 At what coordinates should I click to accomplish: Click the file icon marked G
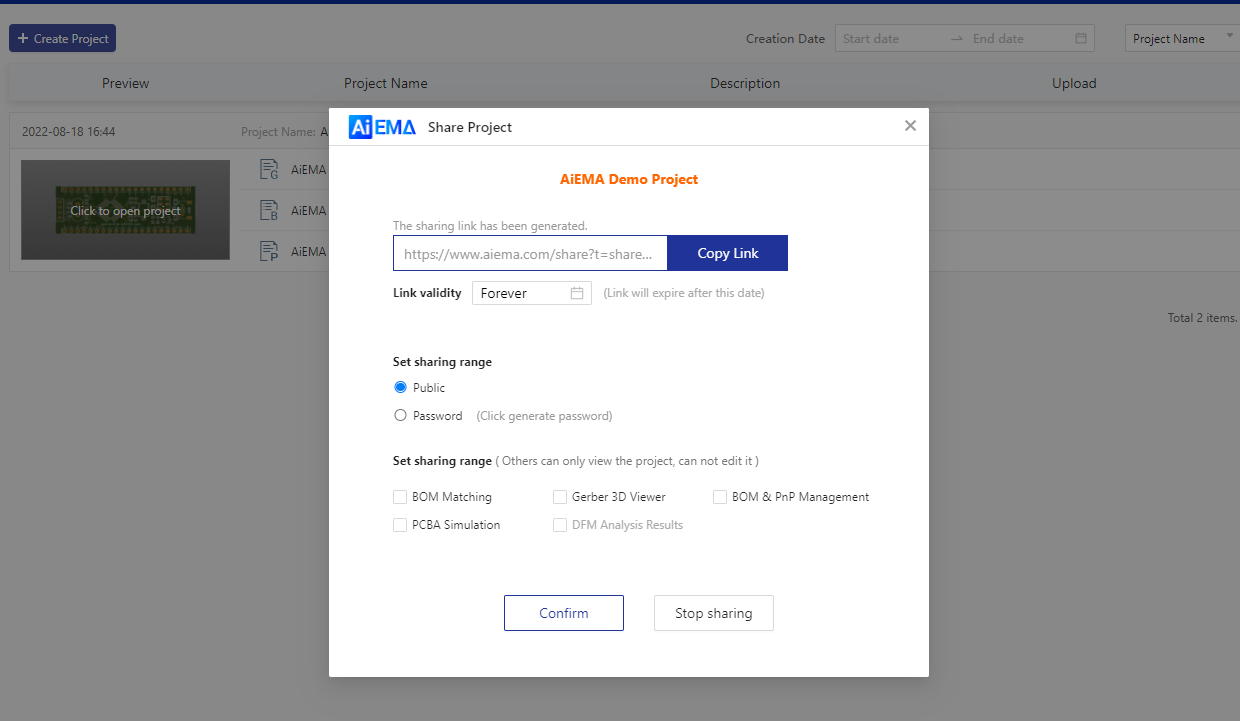click(268, 170)
